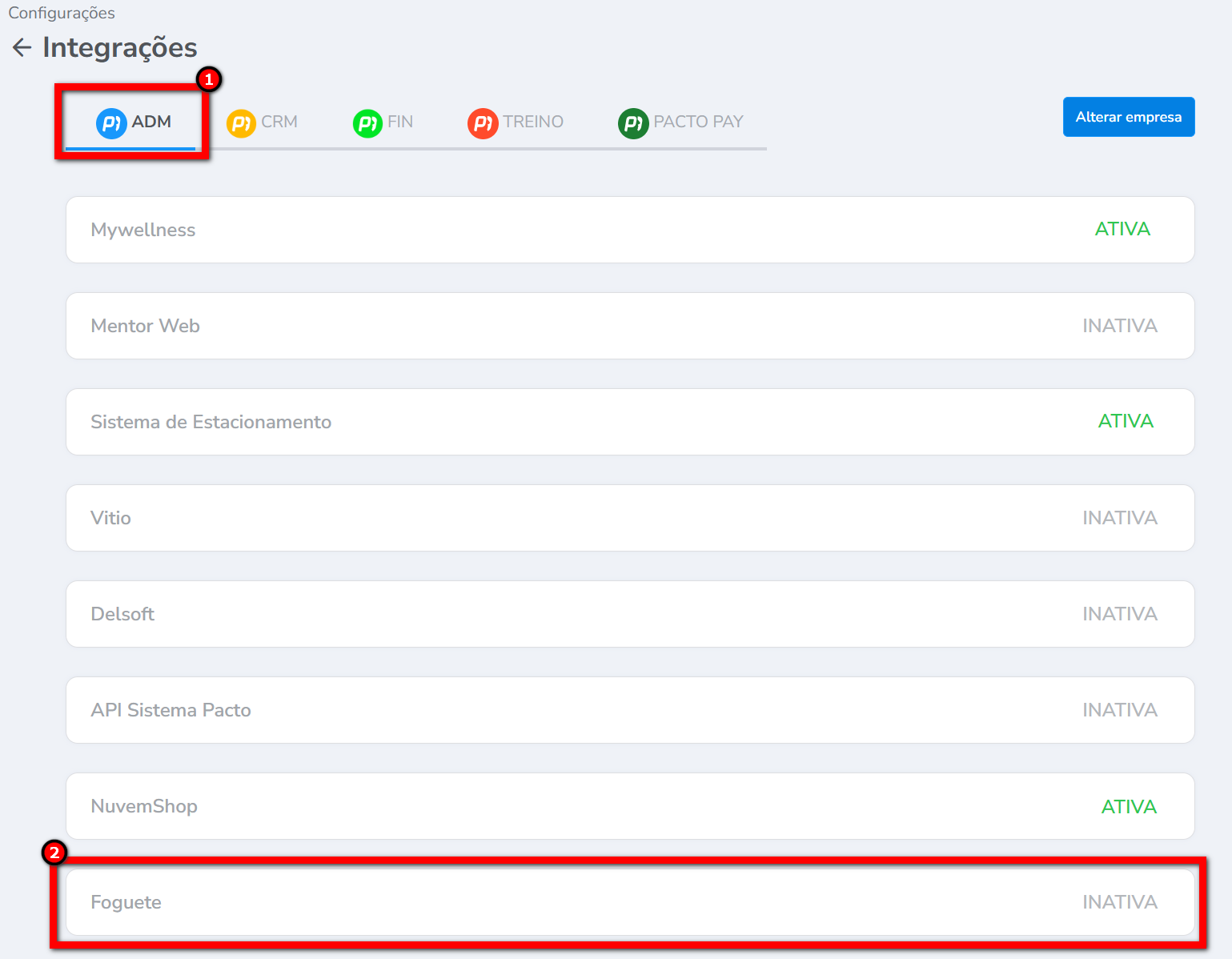Open the Foguete integration entry
Viewport: 1232px width, 959px height.
[x=629, y=902]
